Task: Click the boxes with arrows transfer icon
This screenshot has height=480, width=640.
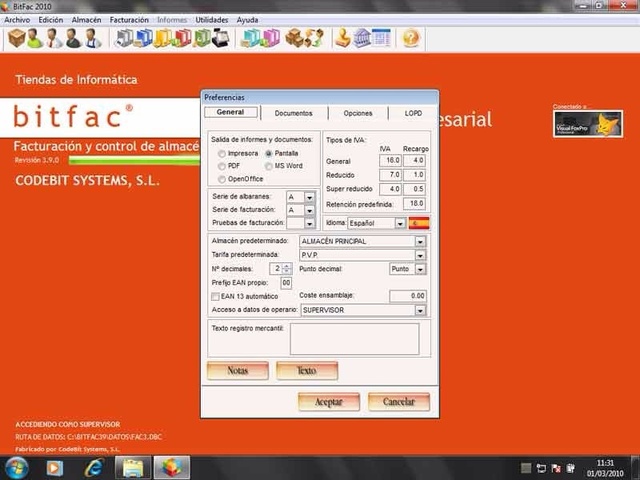Action: pyautogui.click(x=314, y=39)
